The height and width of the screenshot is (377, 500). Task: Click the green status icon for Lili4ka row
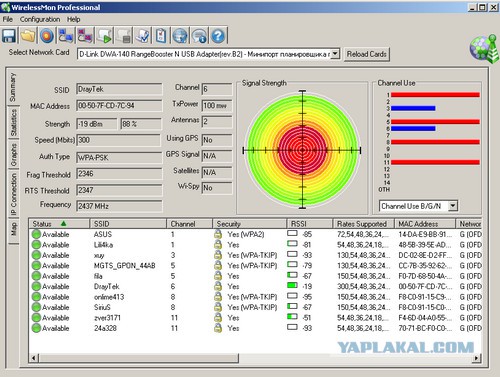(36, 245)
